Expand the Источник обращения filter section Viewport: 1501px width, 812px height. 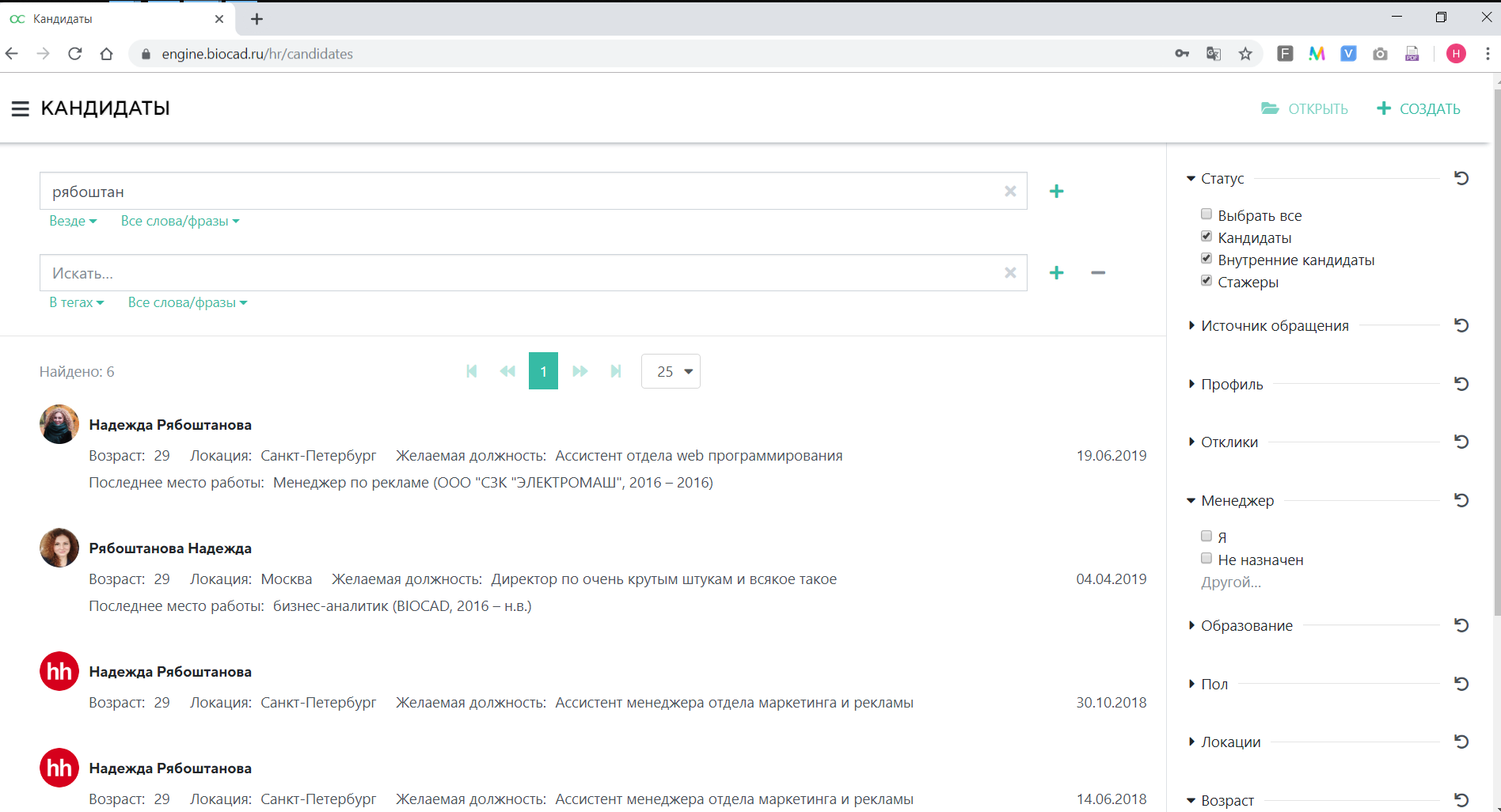pos(1274,326)
